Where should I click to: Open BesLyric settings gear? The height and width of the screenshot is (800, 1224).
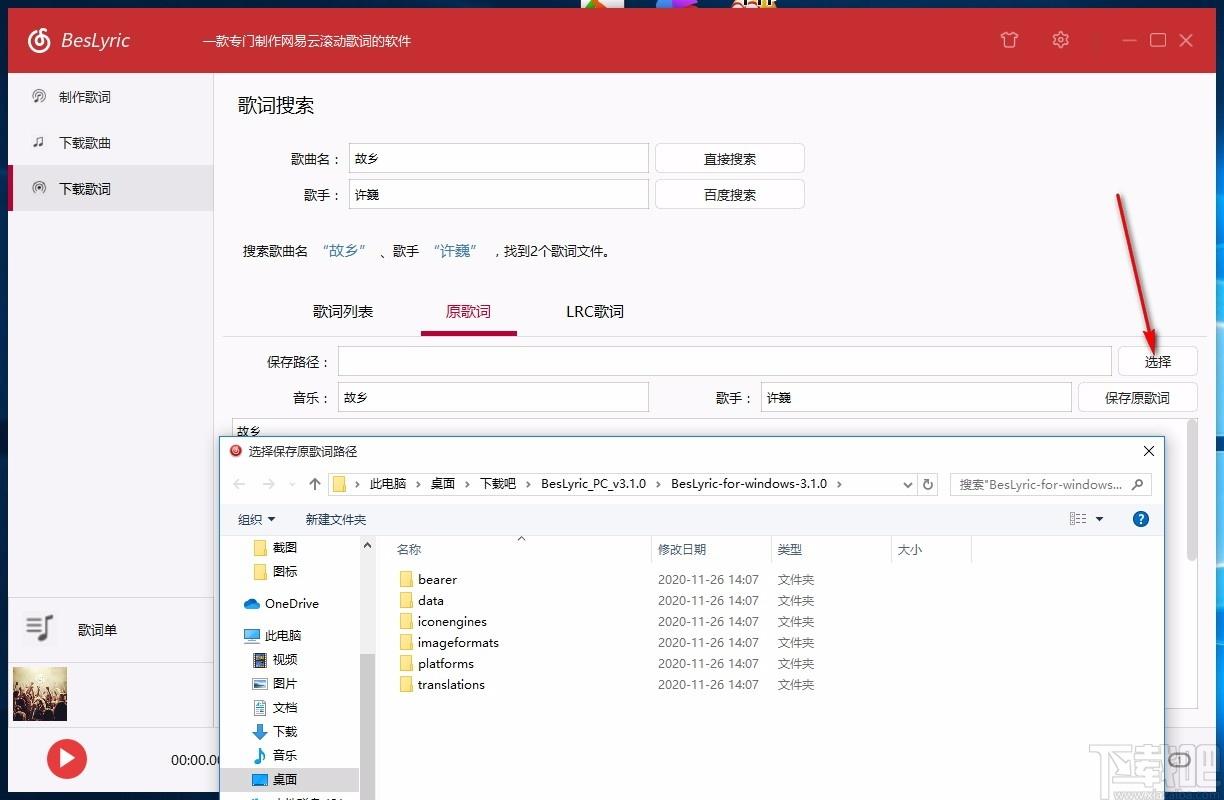(x=1061, y=40)
